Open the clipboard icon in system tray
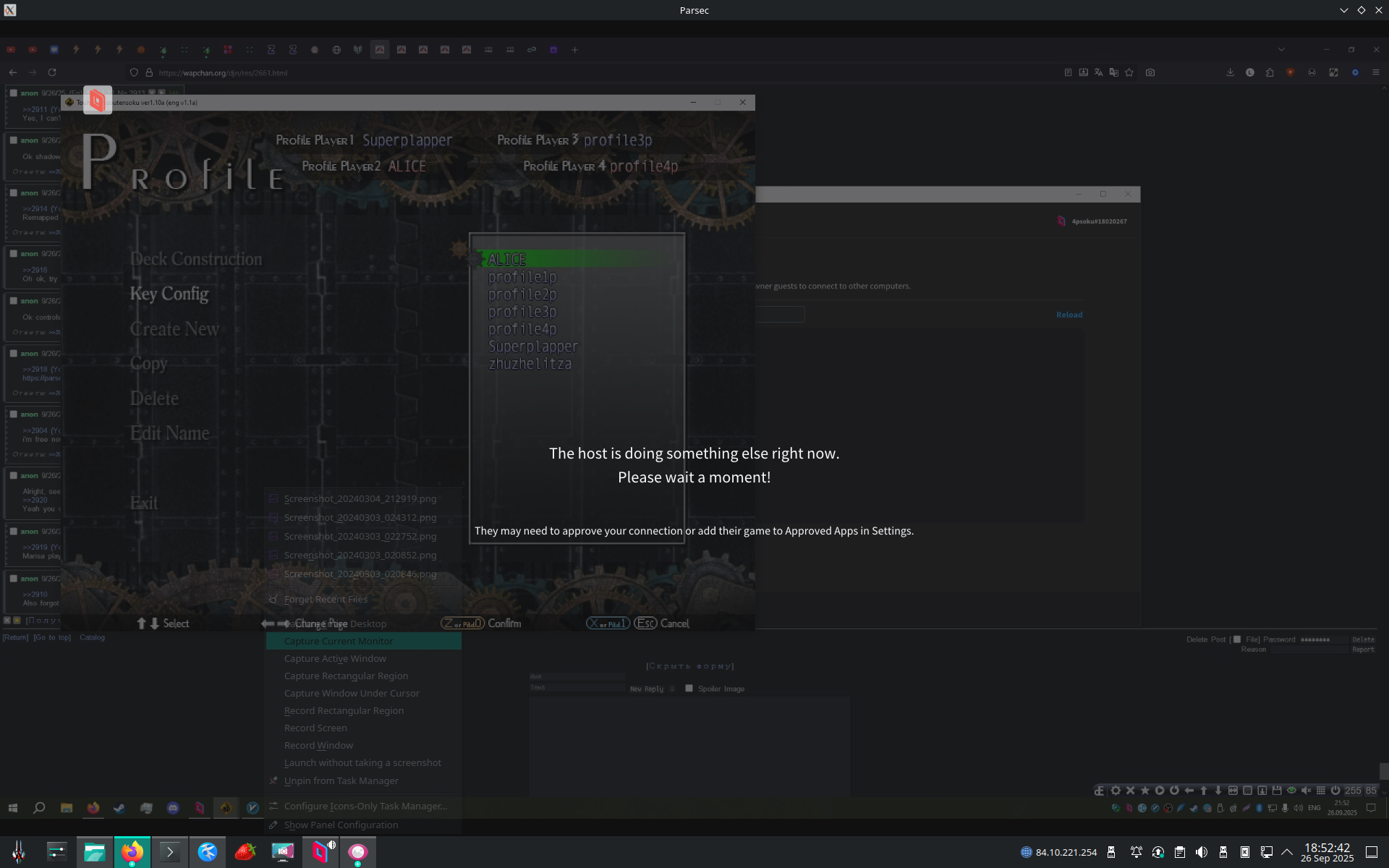 (1179, 852)
